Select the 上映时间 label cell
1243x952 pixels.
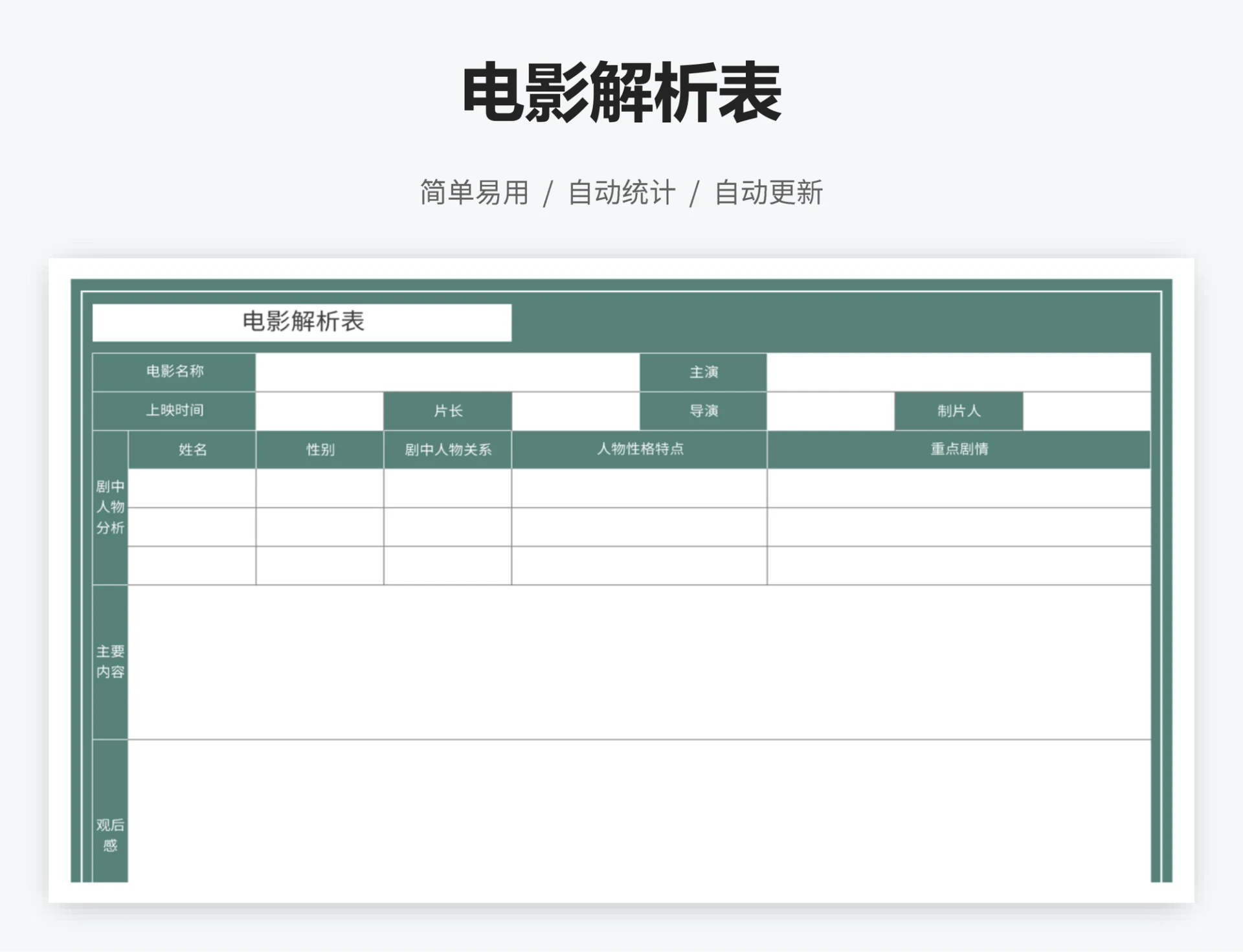click(x=175, y=411)
